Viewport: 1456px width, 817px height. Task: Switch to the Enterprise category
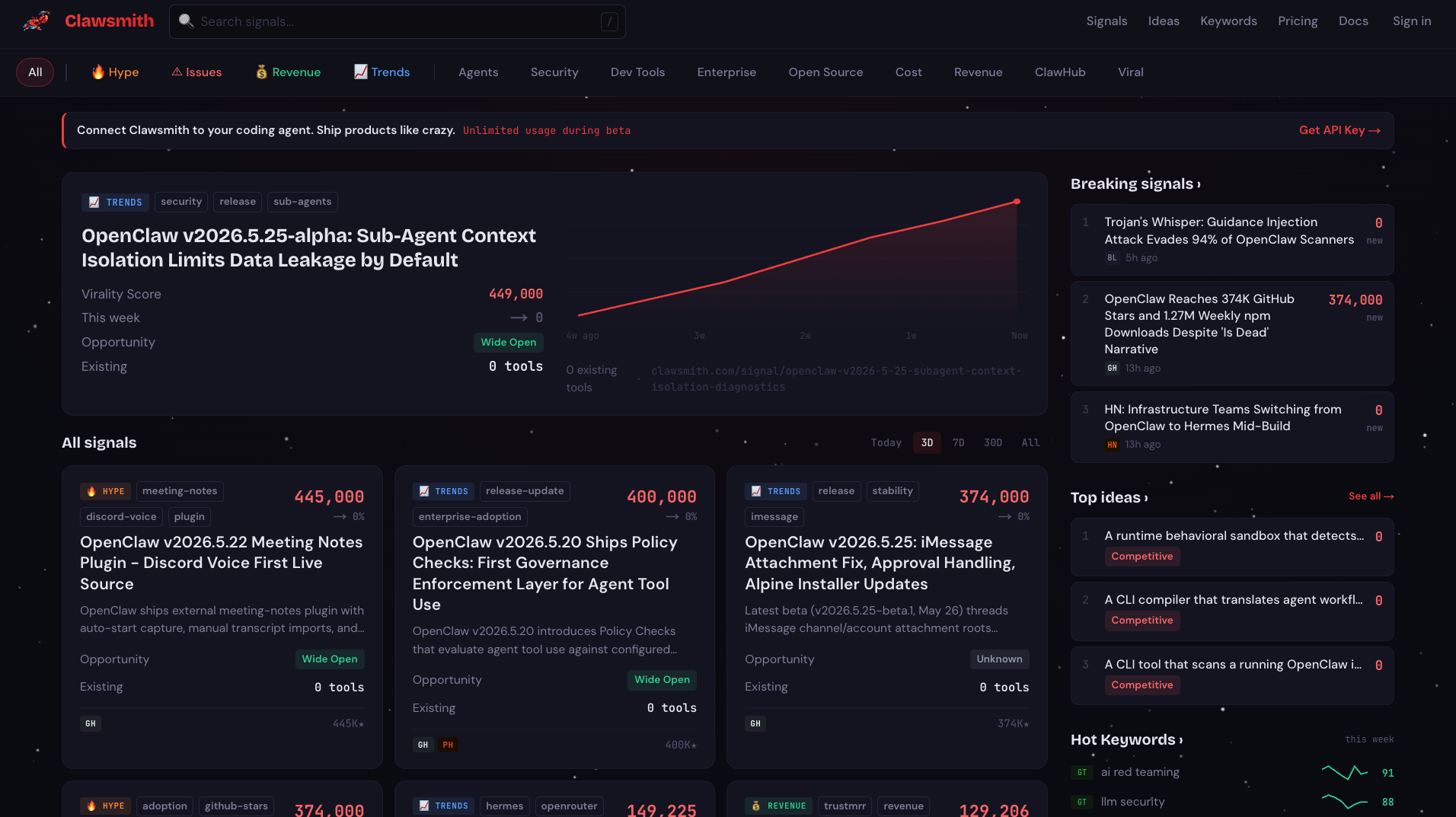click(x=726, y=72)
